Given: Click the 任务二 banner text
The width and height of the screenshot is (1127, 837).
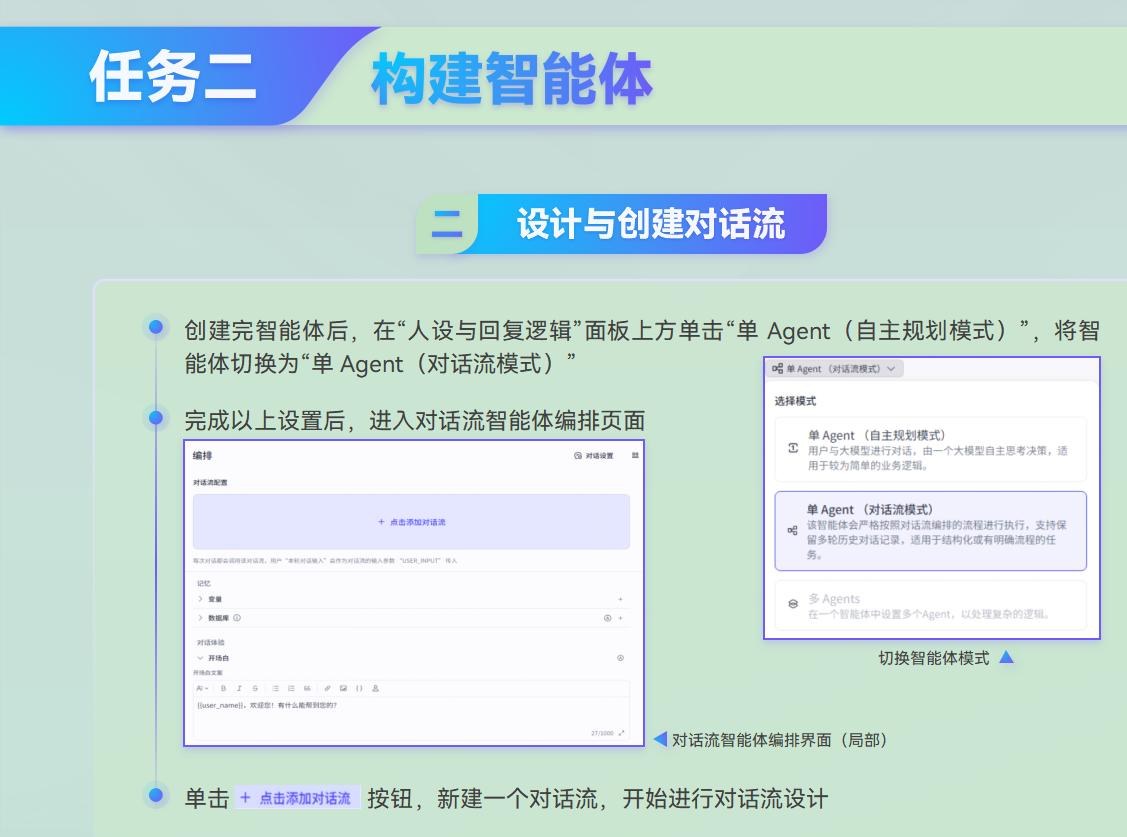Looking at the screenshot, I should tap(172, 76).
